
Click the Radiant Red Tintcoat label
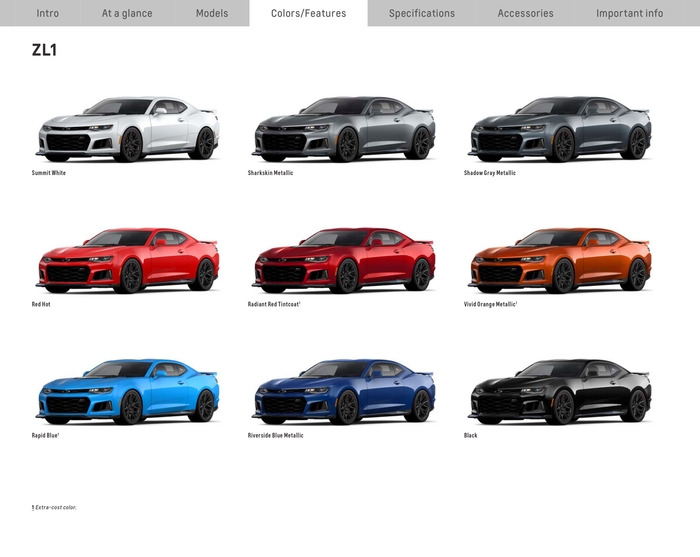click(274, 304)
